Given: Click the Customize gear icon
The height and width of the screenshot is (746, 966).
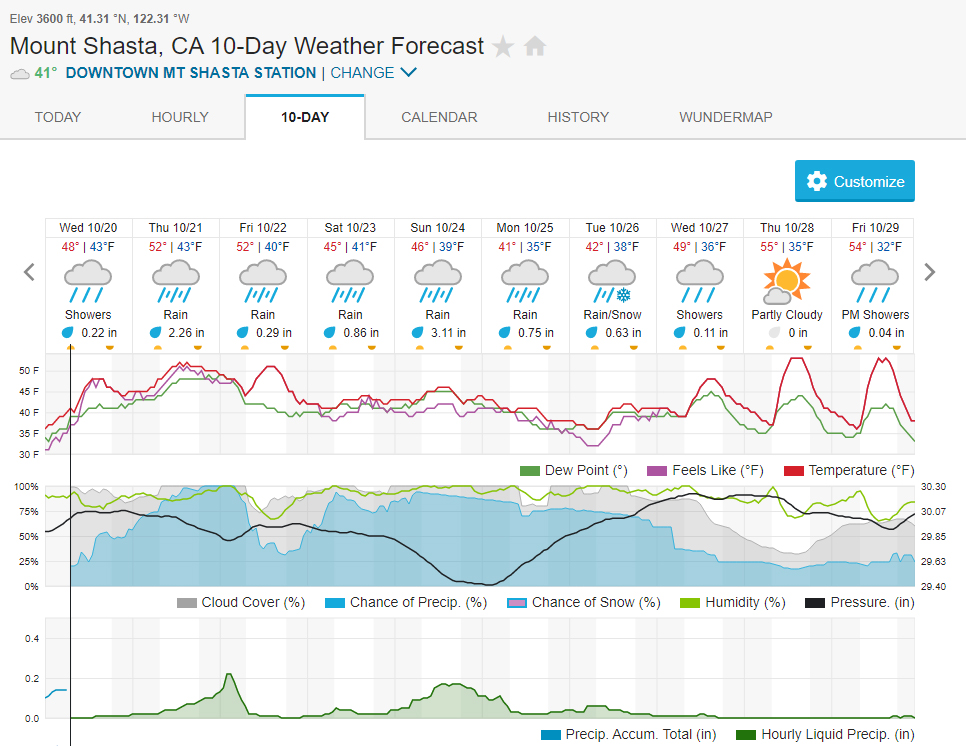Looking at the screenshot, I should click(817, 181).
